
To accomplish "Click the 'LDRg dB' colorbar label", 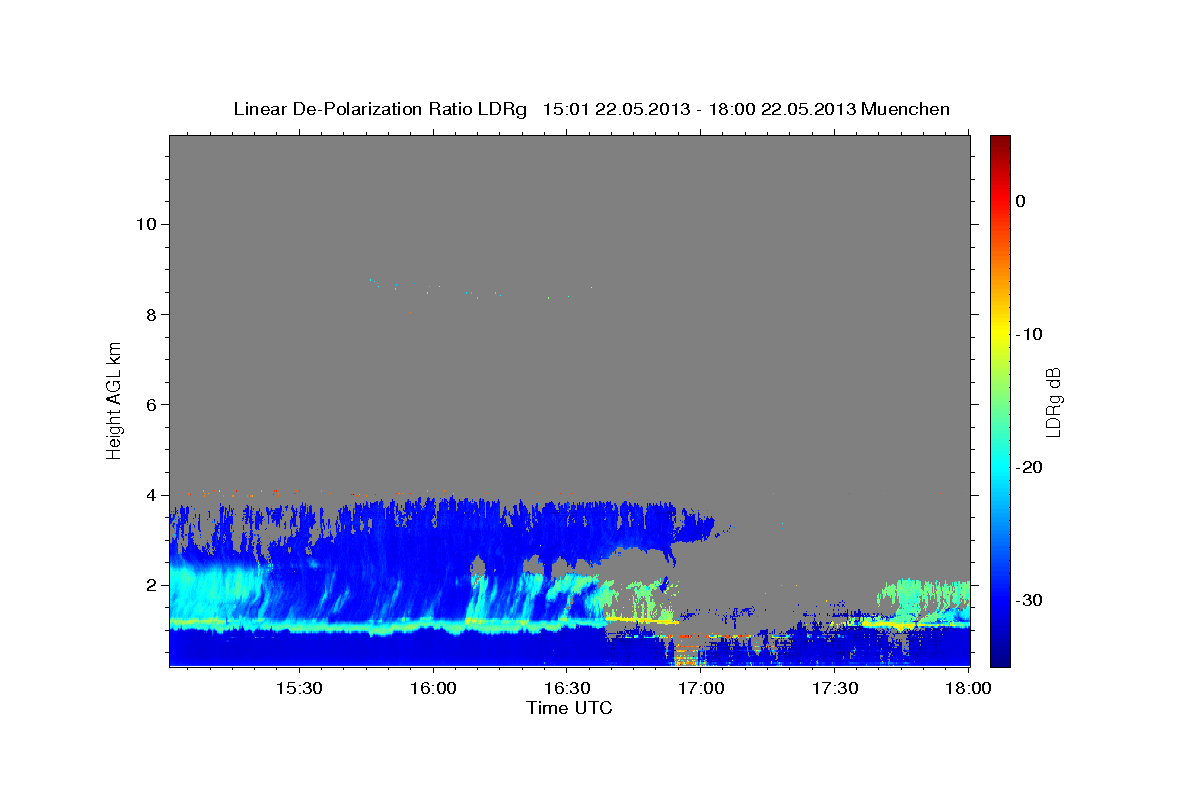I will coord(1052,402).
